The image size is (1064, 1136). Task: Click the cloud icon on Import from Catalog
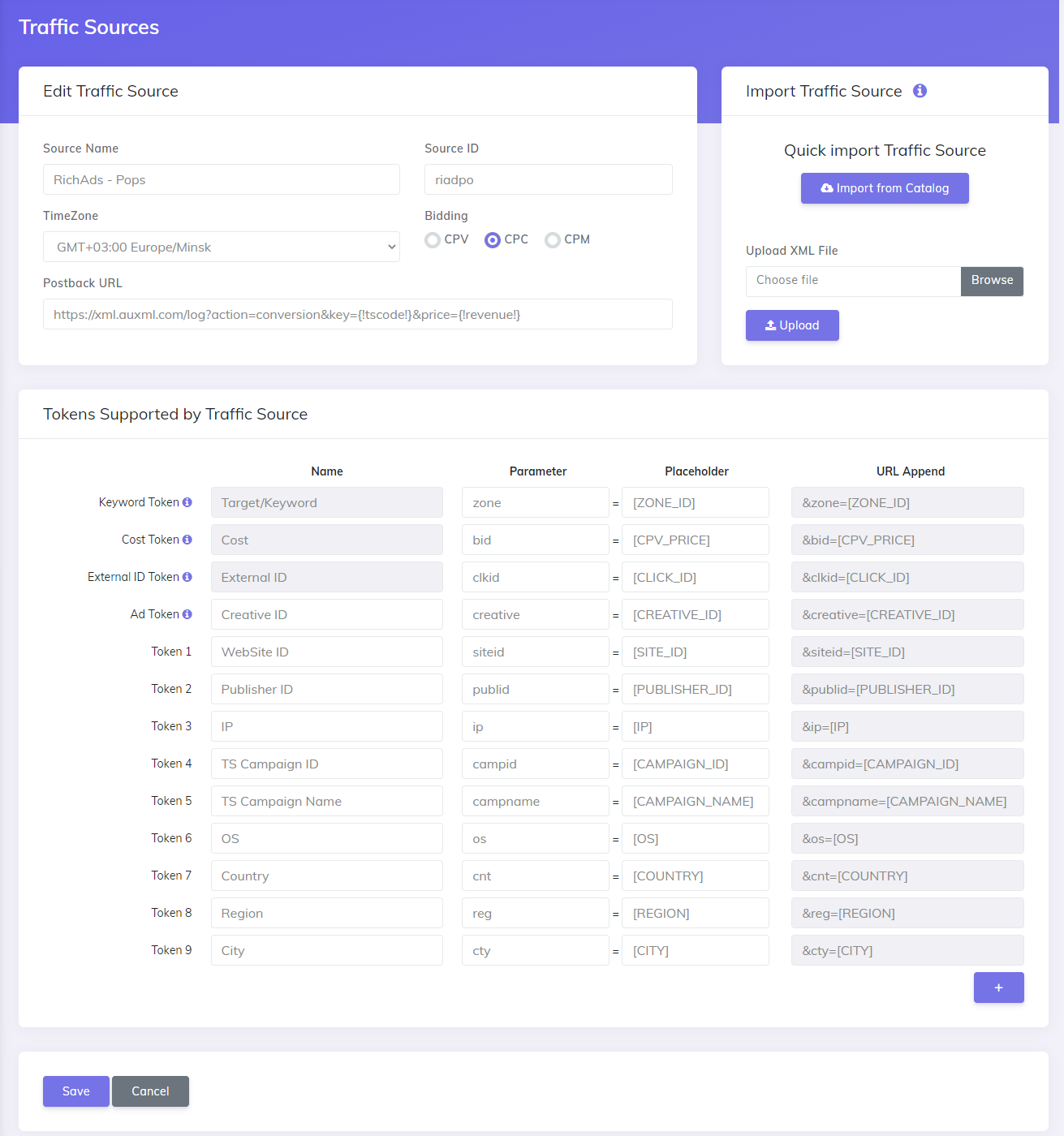tap(828, 187)
